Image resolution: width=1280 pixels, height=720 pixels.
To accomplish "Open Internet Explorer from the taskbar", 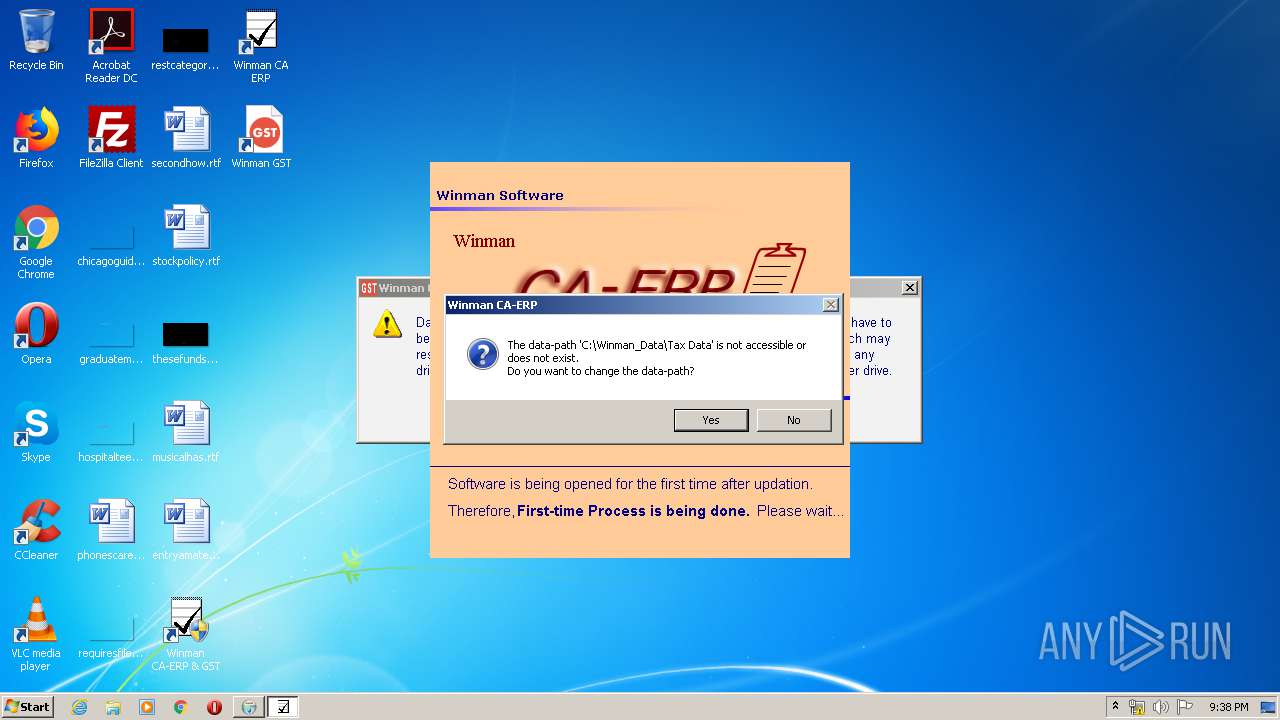I will (x=79, y=707).
